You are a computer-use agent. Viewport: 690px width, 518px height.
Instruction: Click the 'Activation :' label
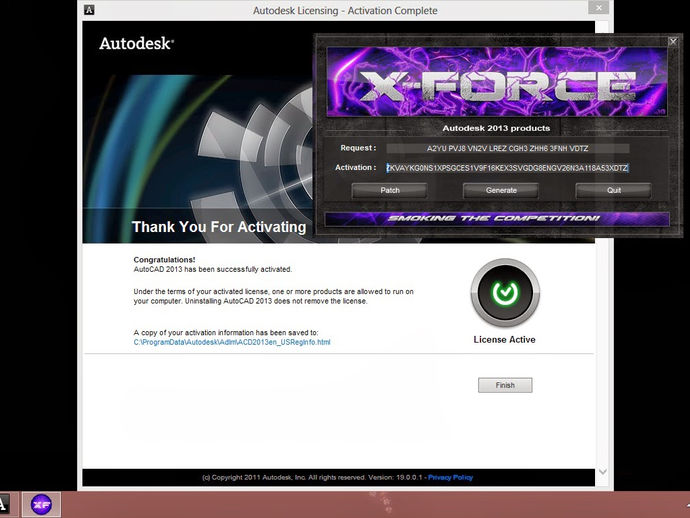[x=356, y=168]
